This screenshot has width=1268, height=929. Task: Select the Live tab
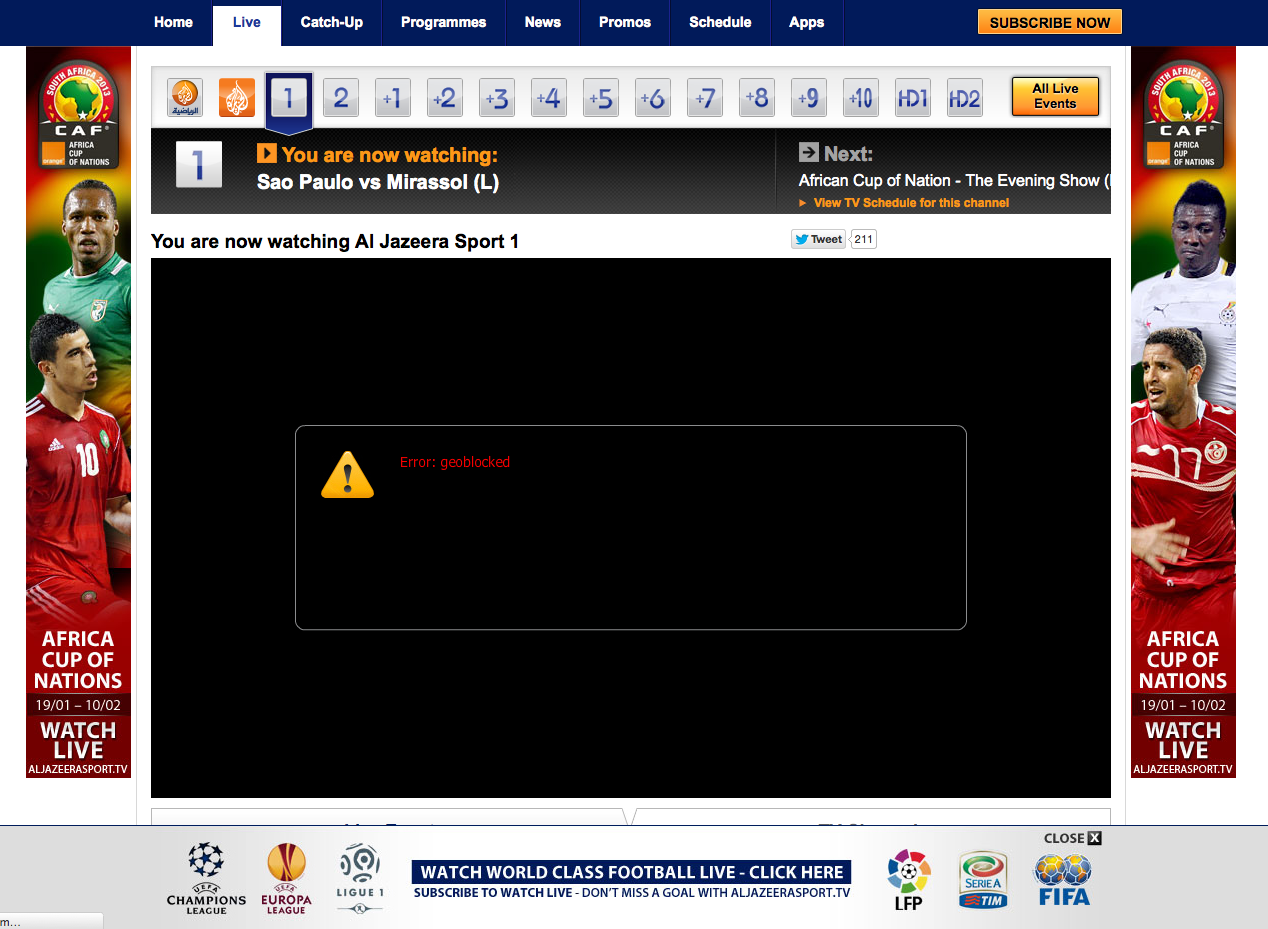coord(247,24)
